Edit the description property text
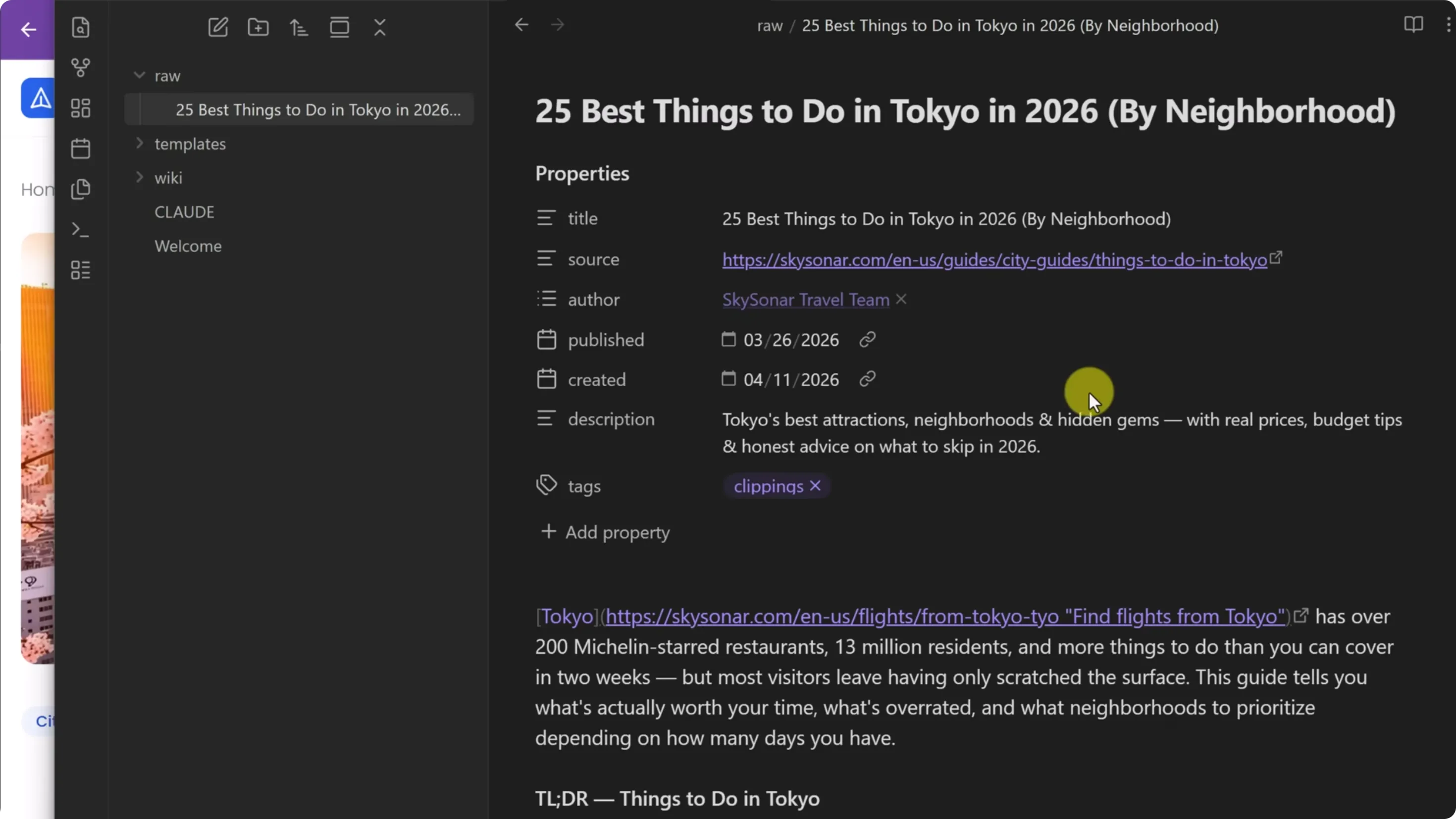 click(1062, 433)
